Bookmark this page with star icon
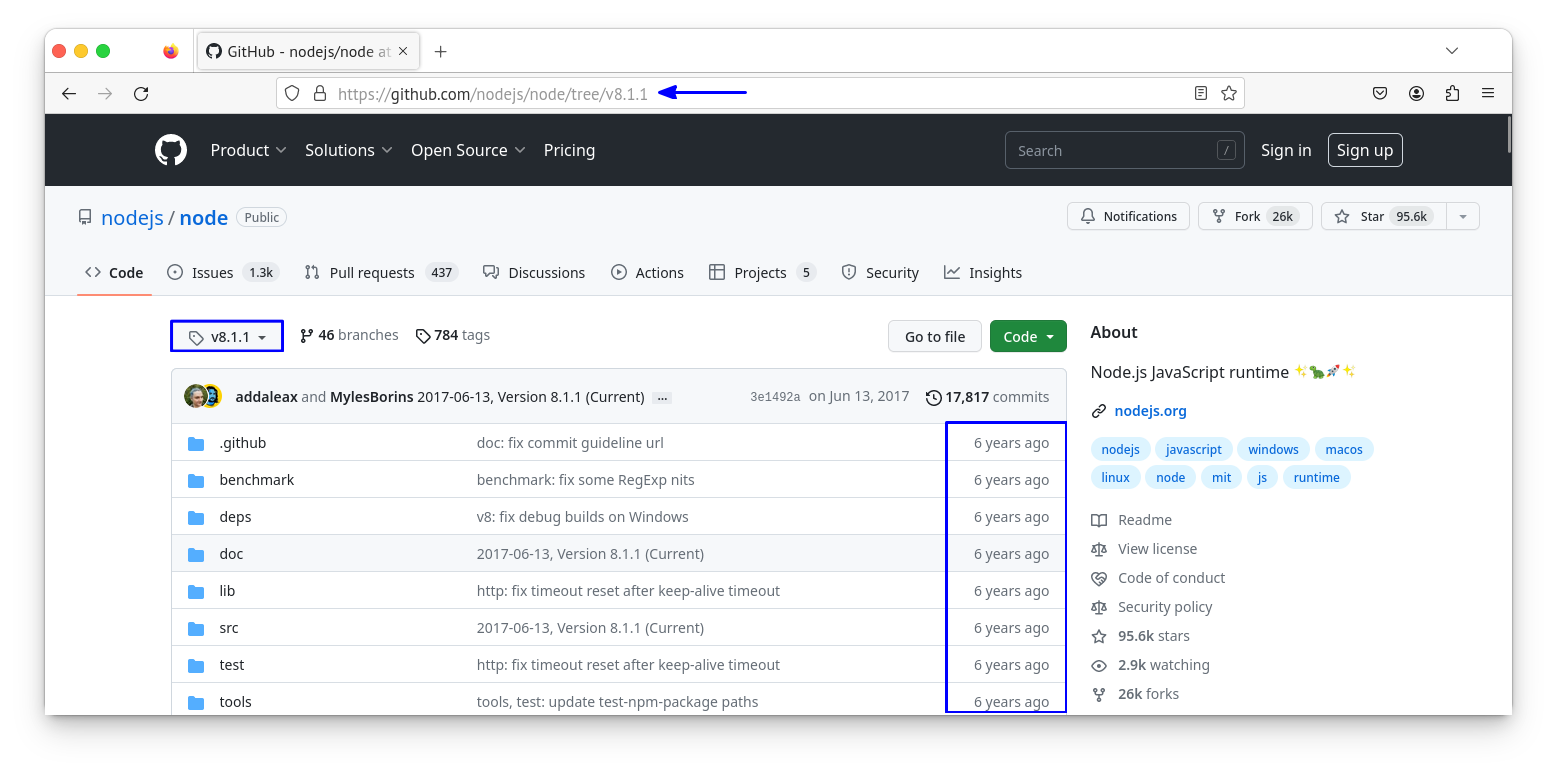 (x=1229, y=93)
